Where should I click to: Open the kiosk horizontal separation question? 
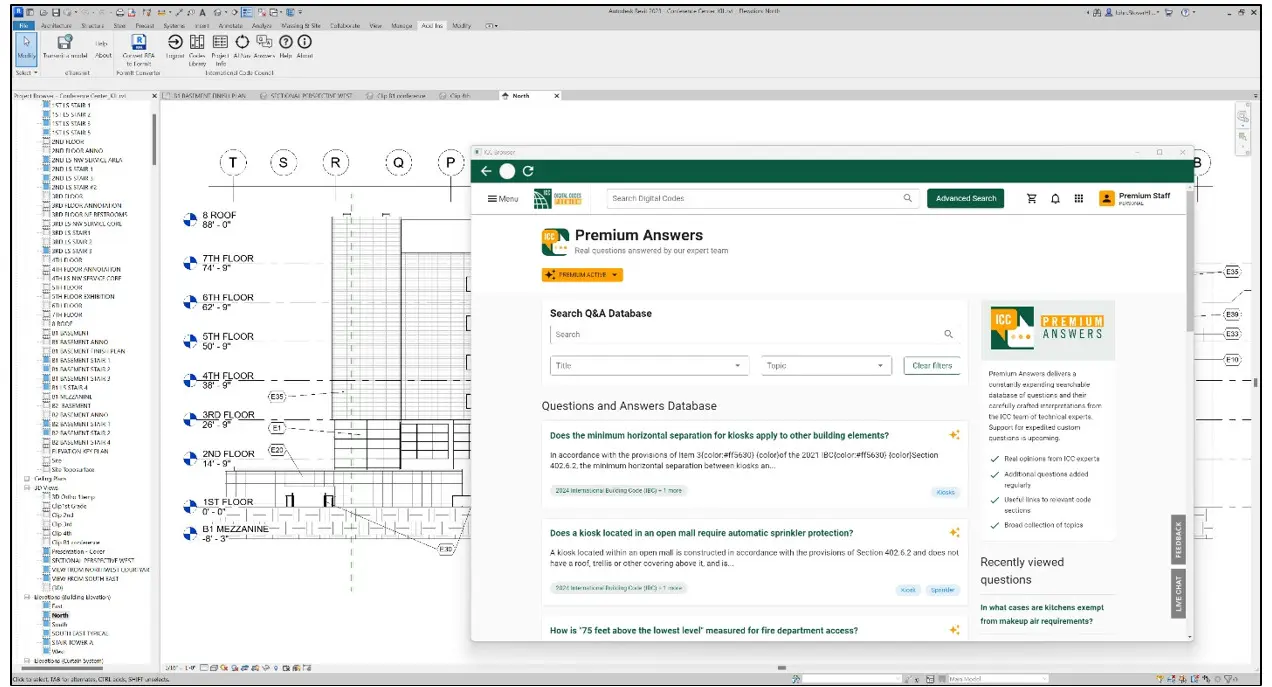tap(719, 436)
